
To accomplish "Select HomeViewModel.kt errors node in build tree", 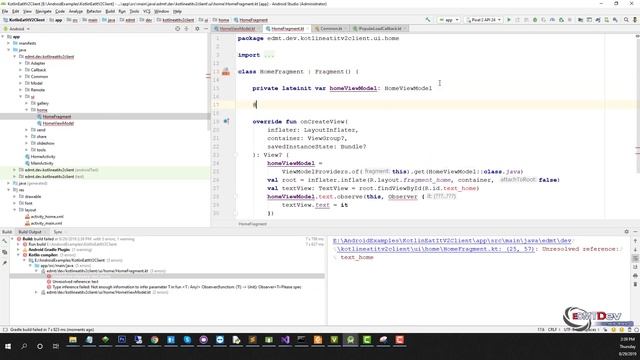I will click(x=98, y=292).
